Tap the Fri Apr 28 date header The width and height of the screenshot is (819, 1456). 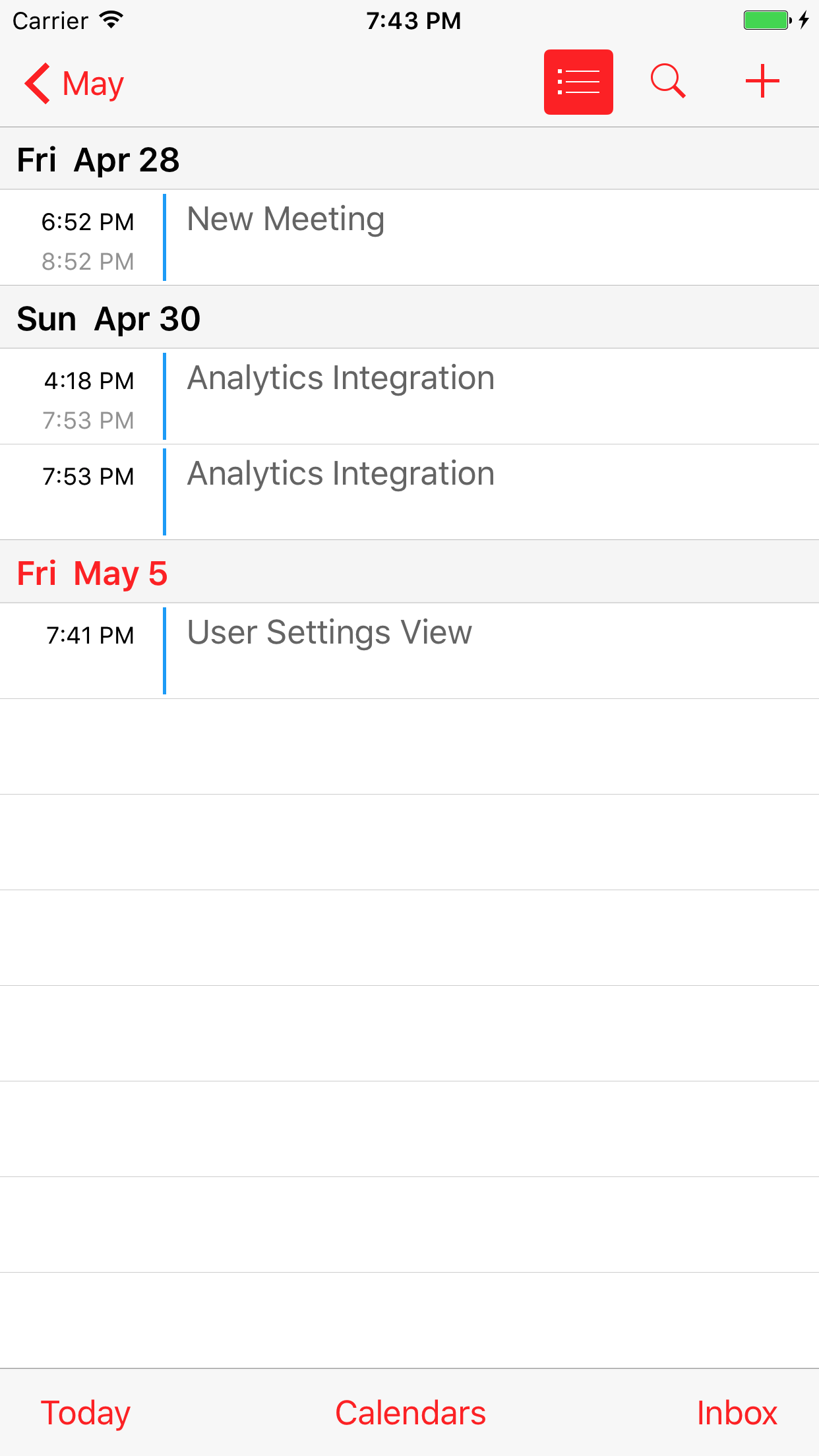tap(409, 159)
